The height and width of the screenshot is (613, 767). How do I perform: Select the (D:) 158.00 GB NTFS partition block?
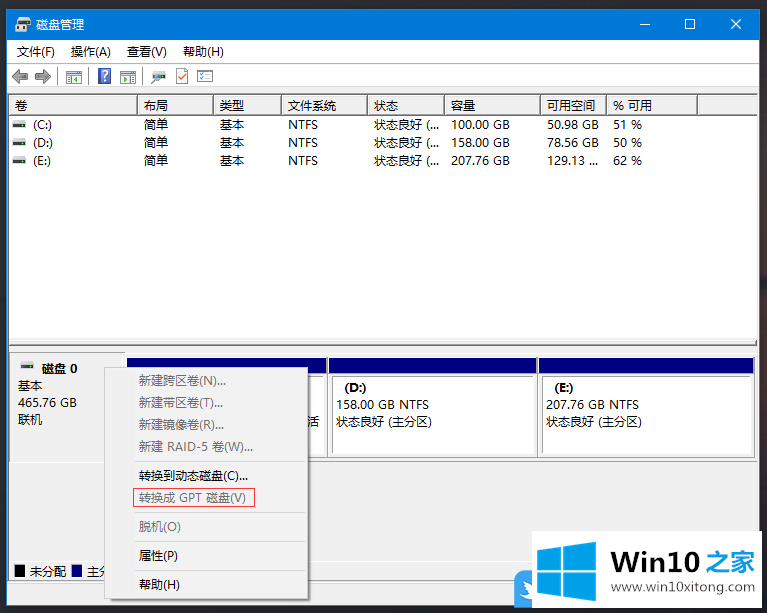pyautogui.click(x=433, y=407)
